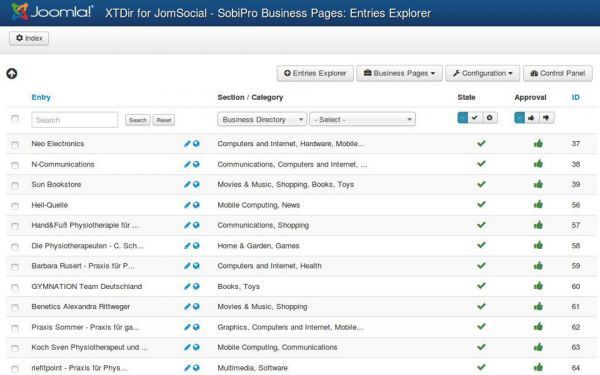
Task: Go to the Control Panel
Action: 558,73
